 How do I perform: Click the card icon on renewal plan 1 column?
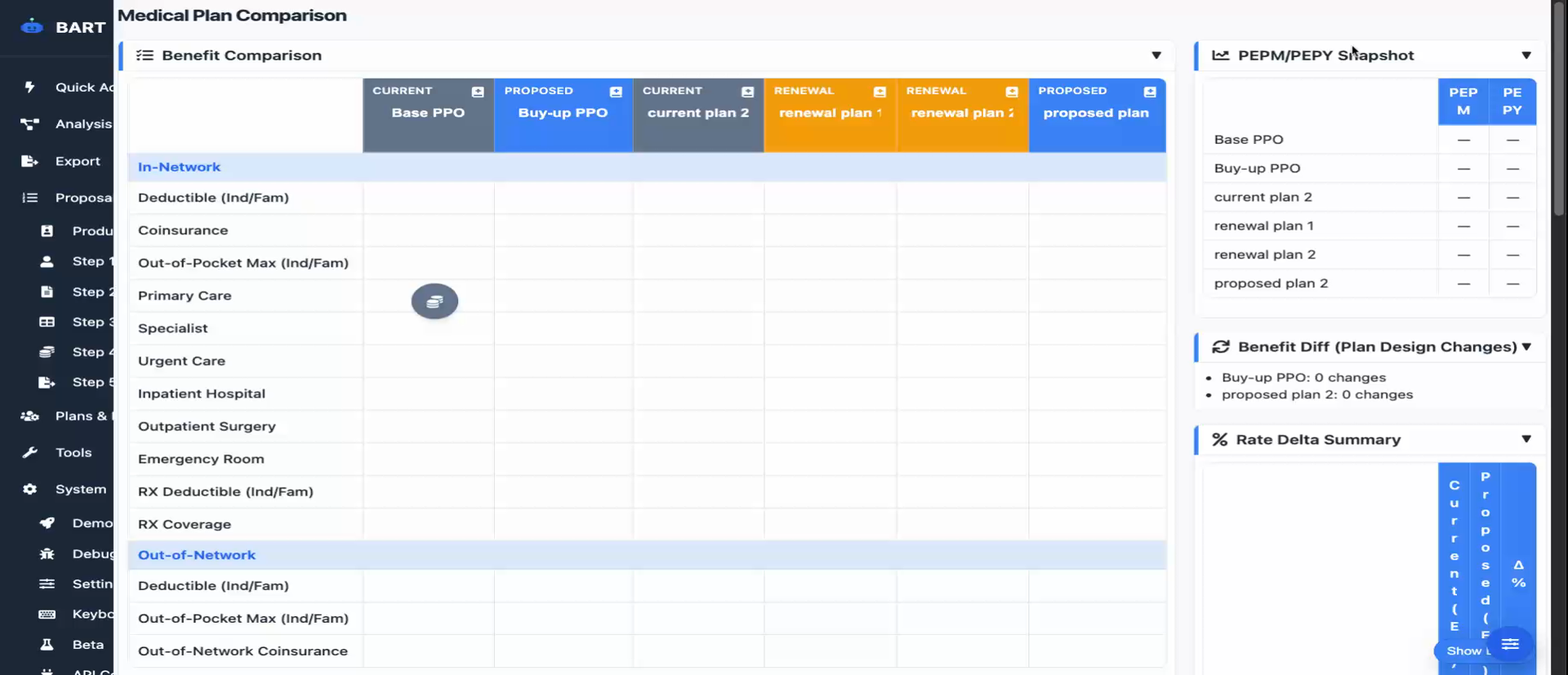tap(880, 92)
